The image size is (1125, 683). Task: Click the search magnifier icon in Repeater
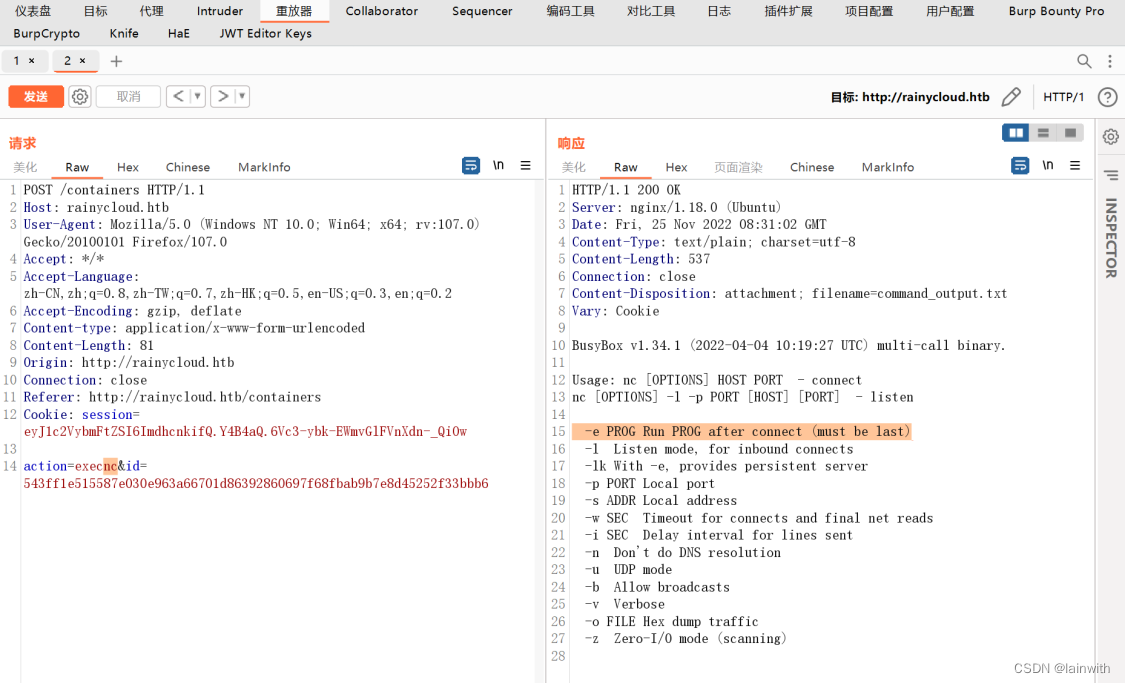[x=1084, y=61]
